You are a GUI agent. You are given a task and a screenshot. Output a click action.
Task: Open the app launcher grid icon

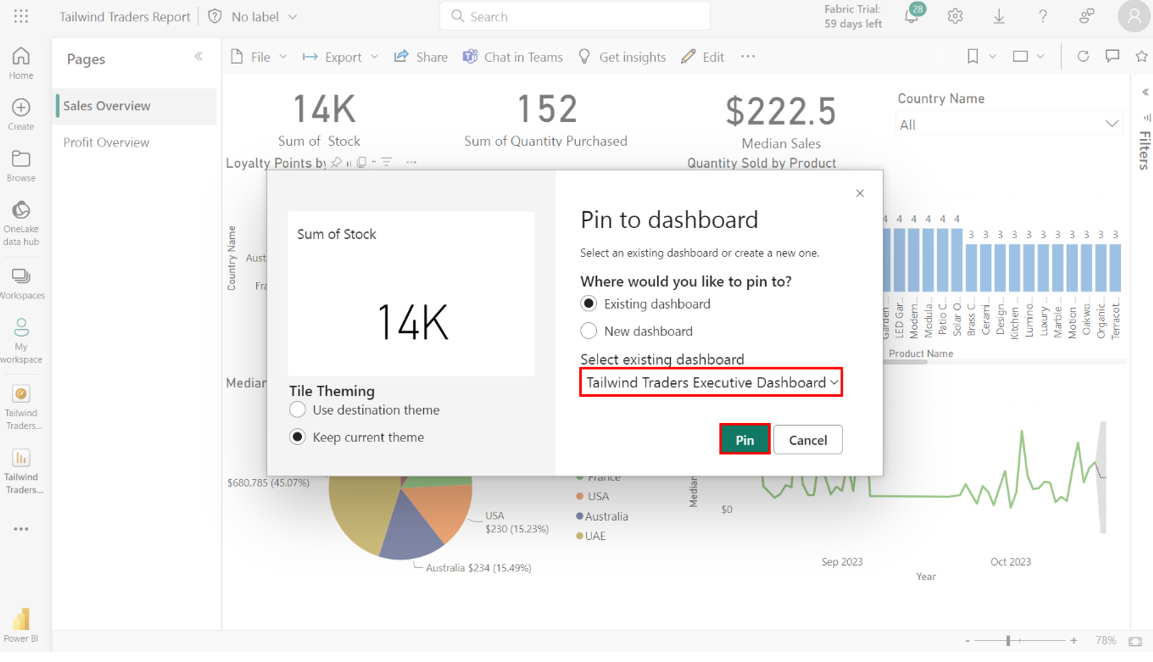21,17
